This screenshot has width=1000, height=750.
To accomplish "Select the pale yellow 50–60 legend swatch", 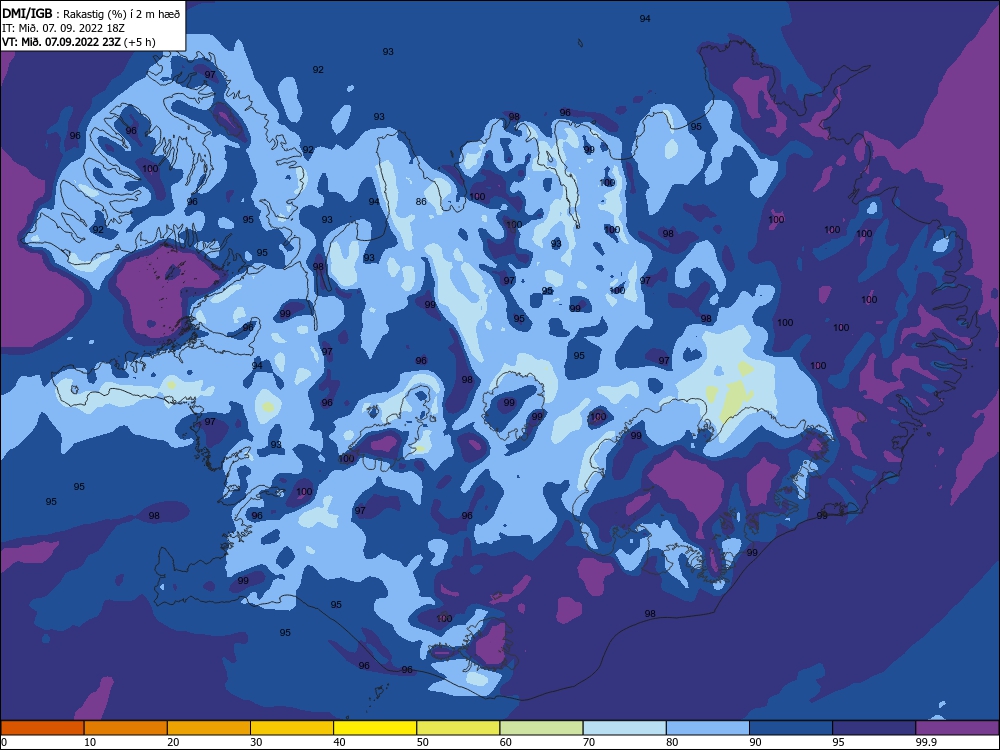I will [458, 728].
